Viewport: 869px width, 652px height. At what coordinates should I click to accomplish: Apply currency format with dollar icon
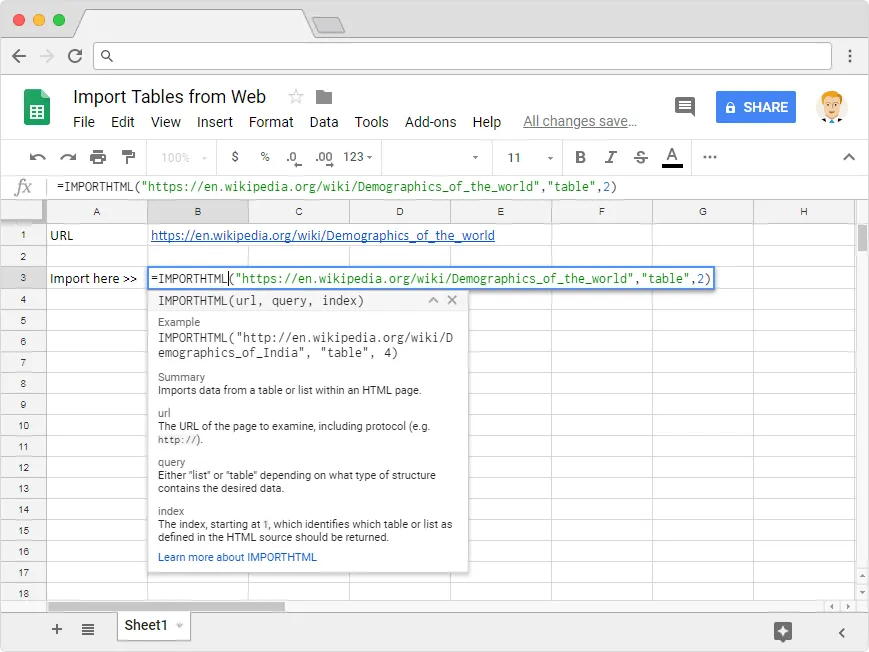[x=235, y=157]
